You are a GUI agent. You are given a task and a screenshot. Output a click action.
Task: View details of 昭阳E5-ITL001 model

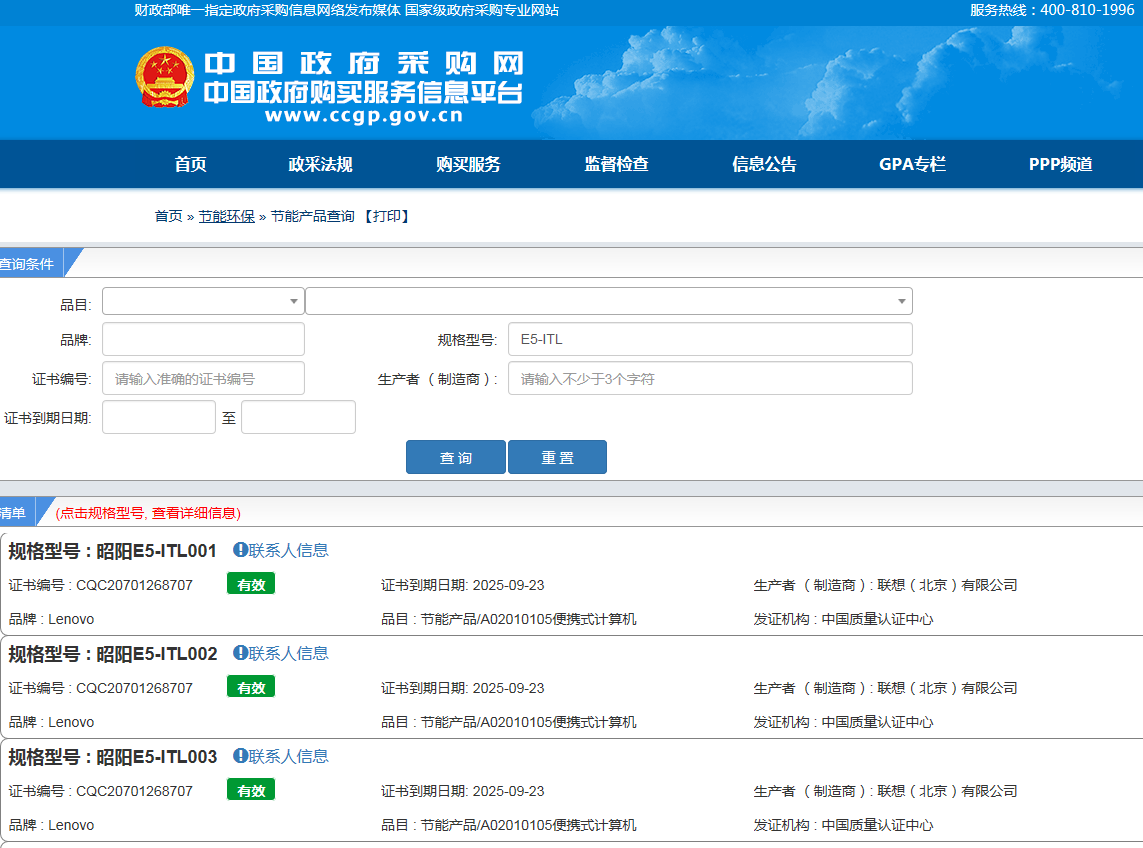[x=157, y=551]
